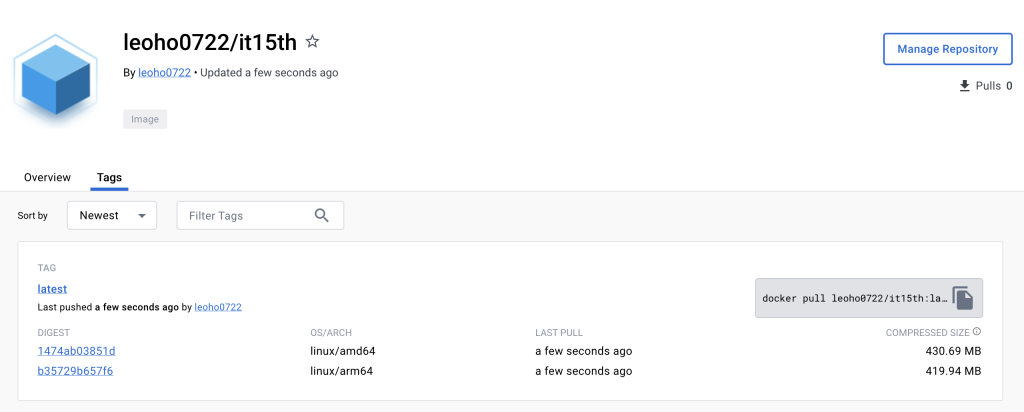Click the Pulls download icon

[965, 86]
